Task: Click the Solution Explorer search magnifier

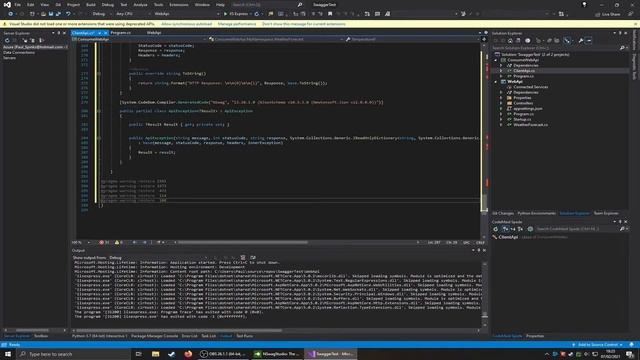Action: click(x=622, y=48)
